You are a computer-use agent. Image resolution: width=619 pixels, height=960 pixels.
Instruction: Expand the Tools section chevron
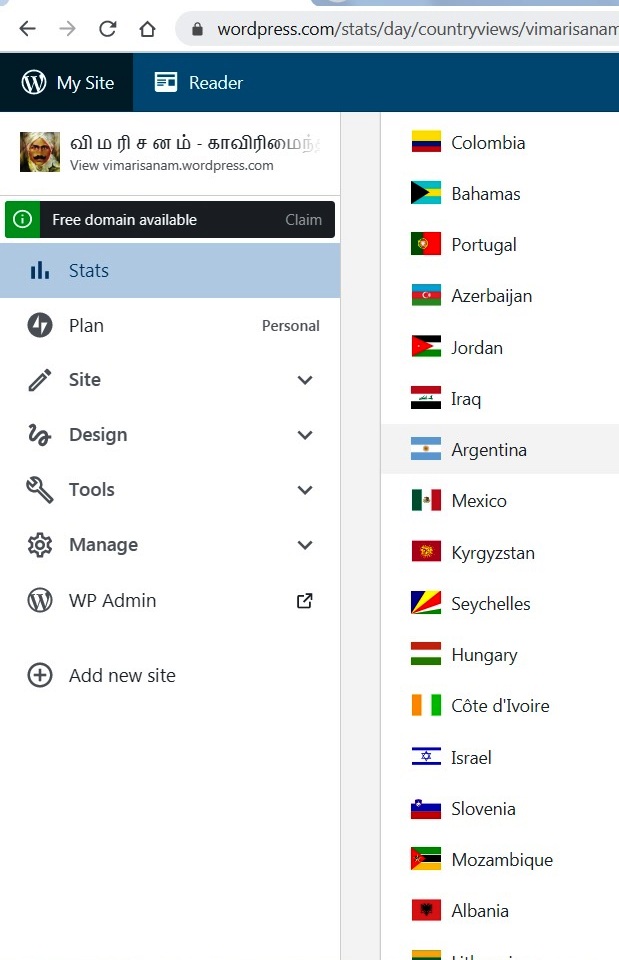(x=305, y=490)
